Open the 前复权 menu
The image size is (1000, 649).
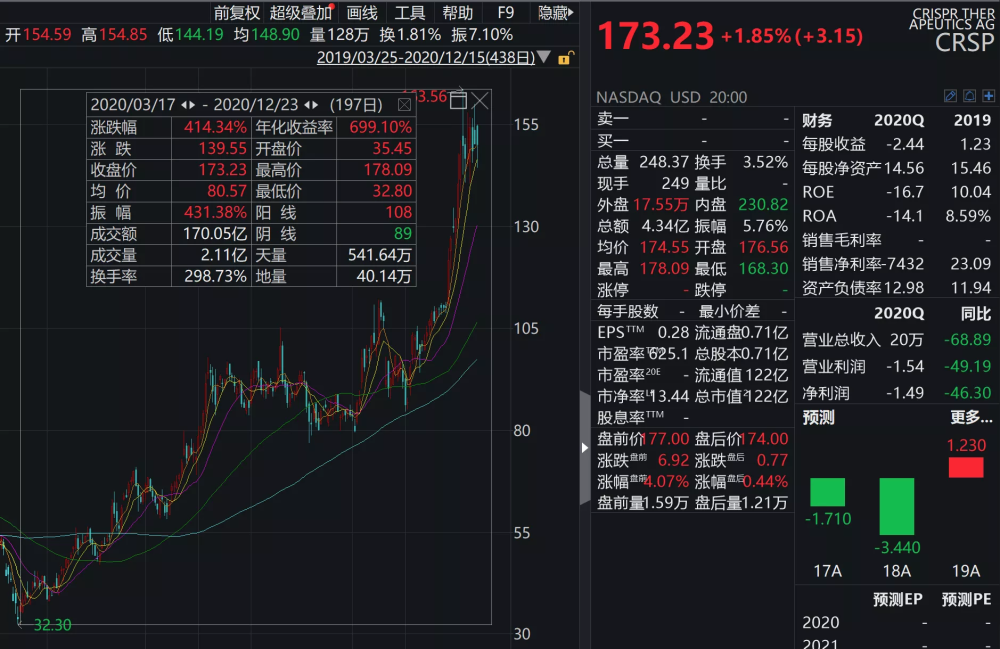237,12
